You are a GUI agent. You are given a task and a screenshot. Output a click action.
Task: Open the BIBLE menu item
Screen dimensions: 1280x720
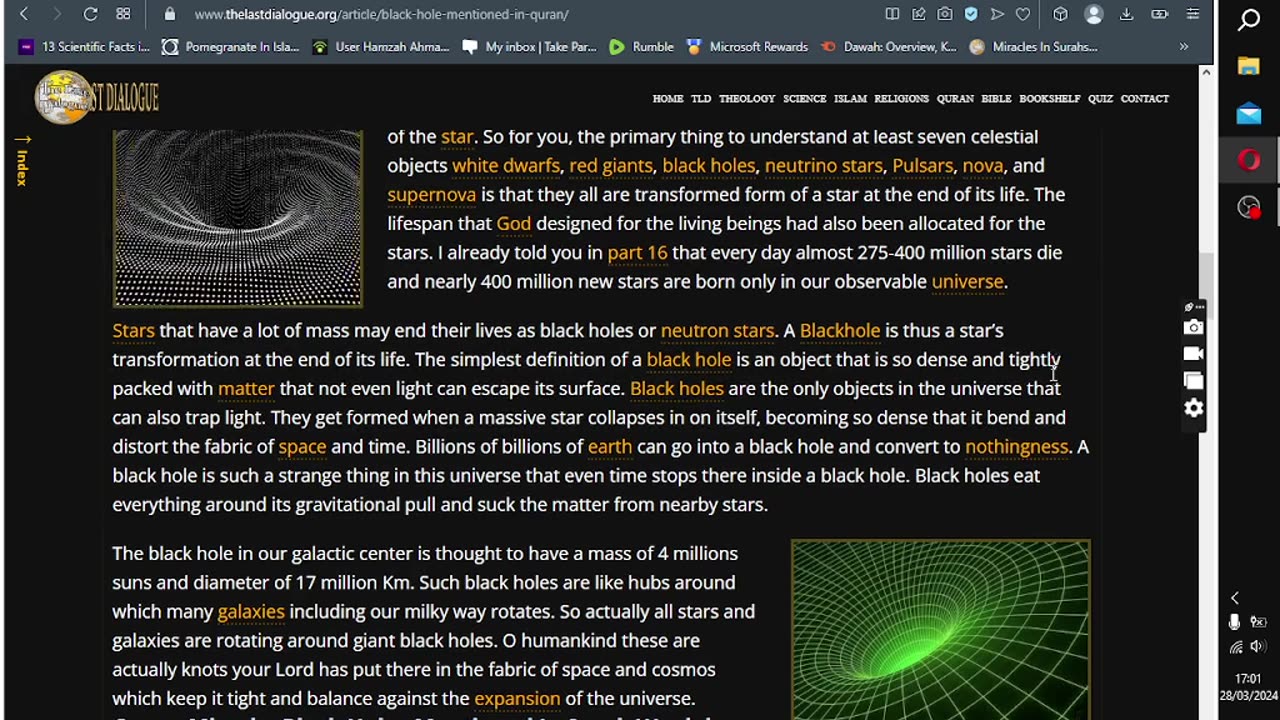pyautogui.click(x=996, y=99)
